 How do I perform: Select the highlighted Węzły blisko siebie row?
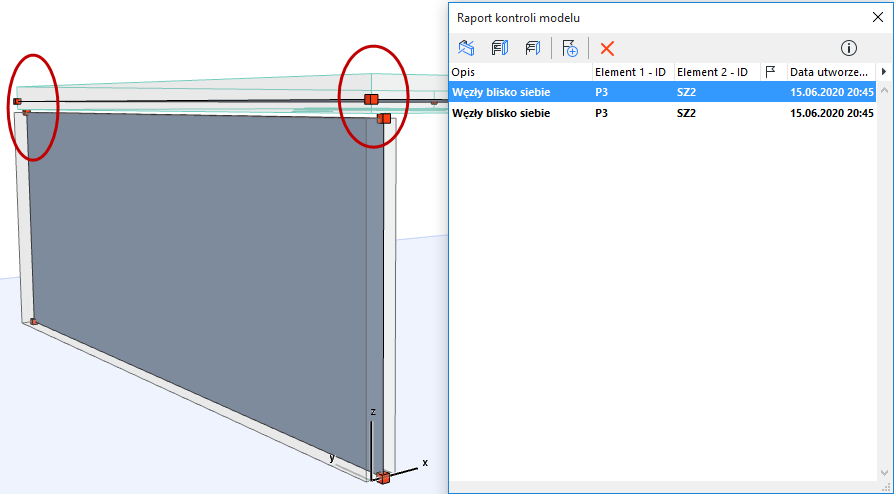point(663,92)
